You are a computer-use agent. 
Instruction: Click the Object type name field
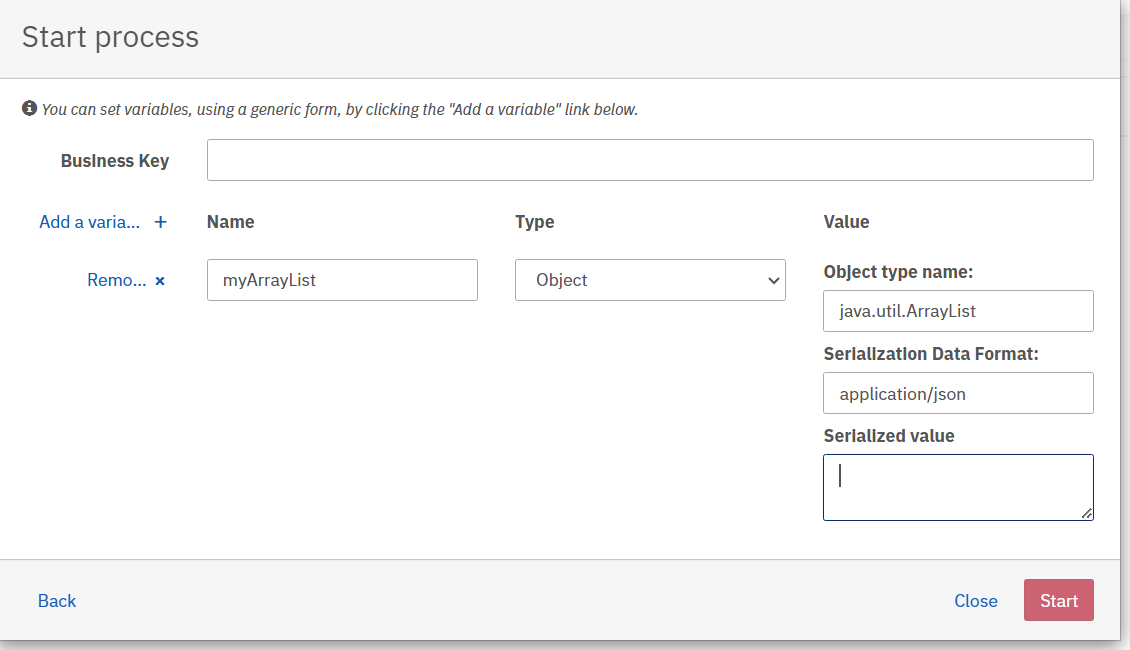958,311
